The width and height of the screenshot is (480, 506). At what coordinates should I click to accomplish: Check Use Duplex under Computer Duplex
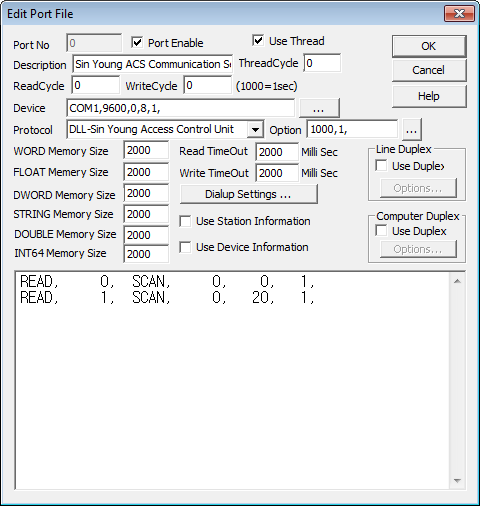[x=381, y=231]
